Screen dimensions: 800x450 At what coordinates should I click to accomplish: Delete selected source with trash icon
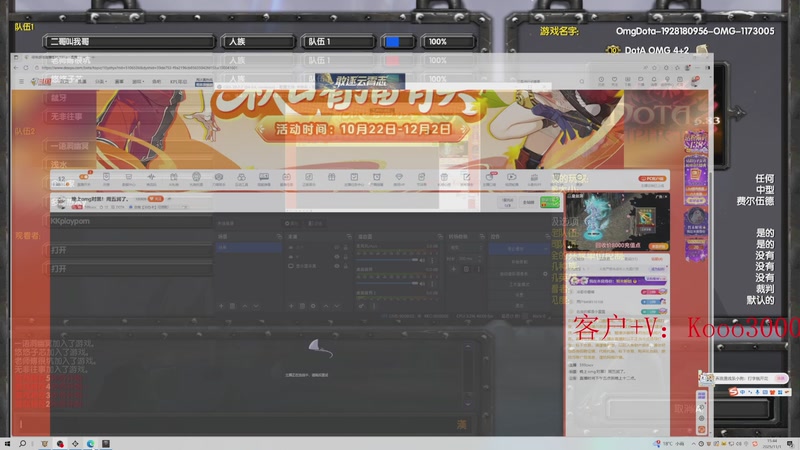[x=302, y=306]
